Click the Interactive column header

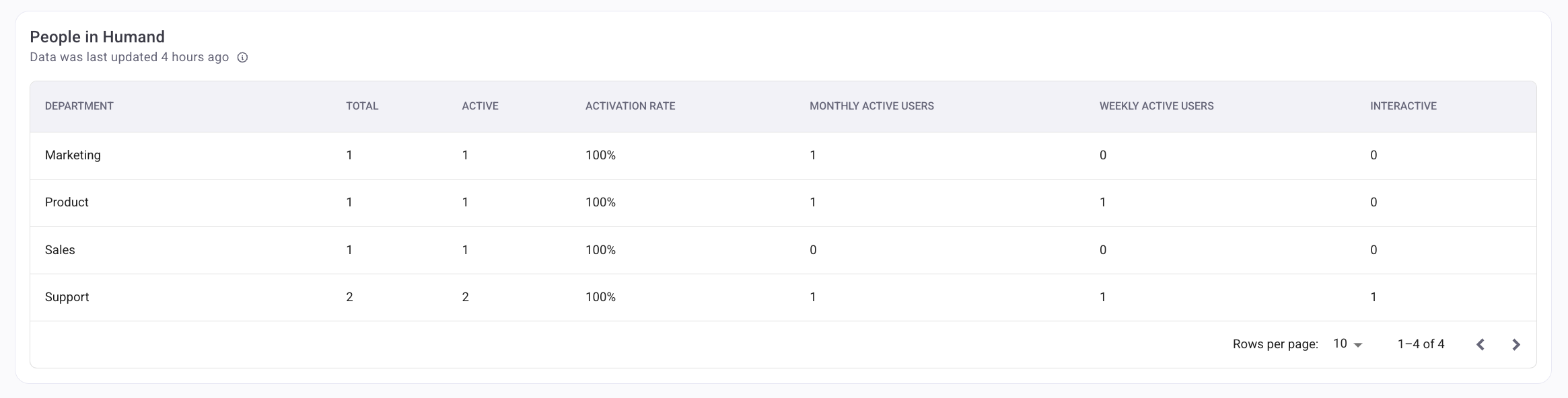pyautogui.click(x=1403, y=106)
